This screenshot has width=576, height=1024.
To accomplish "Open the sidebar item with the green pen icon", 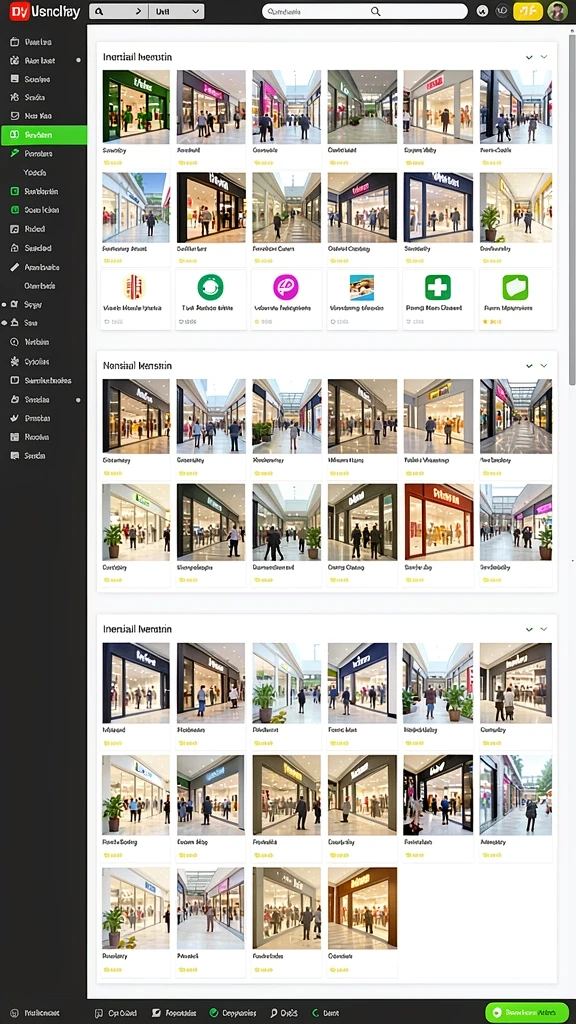I will coord(44,153).
